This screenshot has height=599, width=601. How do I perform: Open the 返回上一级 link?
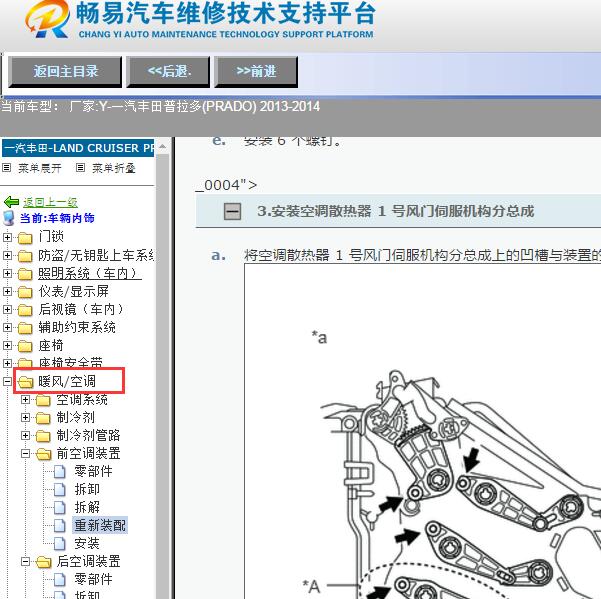click(x=50, y=202)
